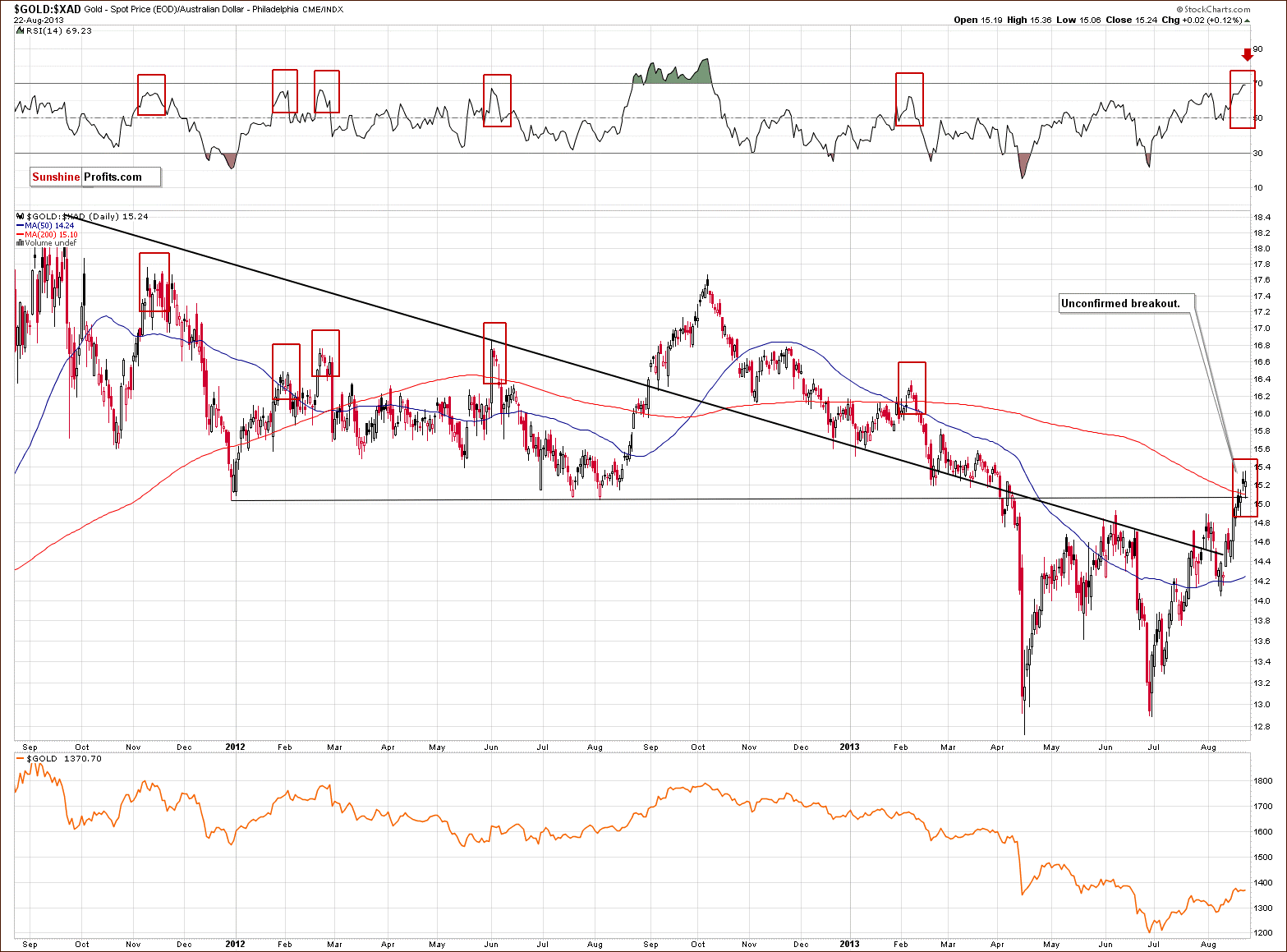
Task: Click the 18.4 price axis label
Action: pos(1262,218)
